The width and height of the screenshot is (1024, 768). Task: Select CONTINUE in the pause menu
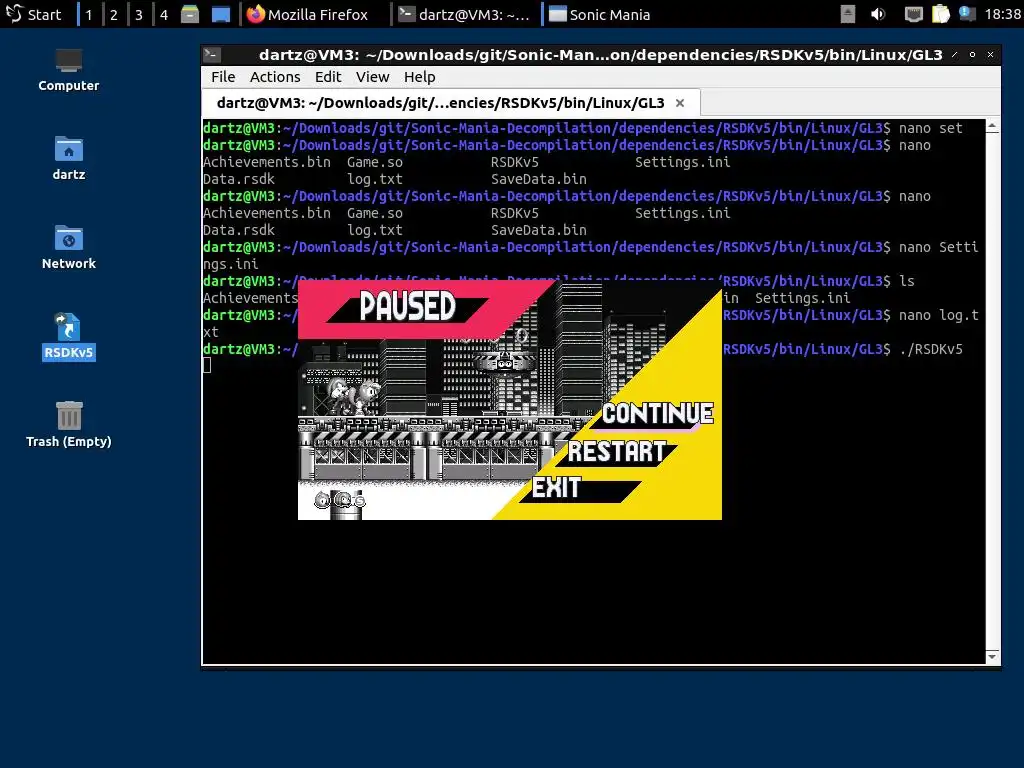click(657, 413)
